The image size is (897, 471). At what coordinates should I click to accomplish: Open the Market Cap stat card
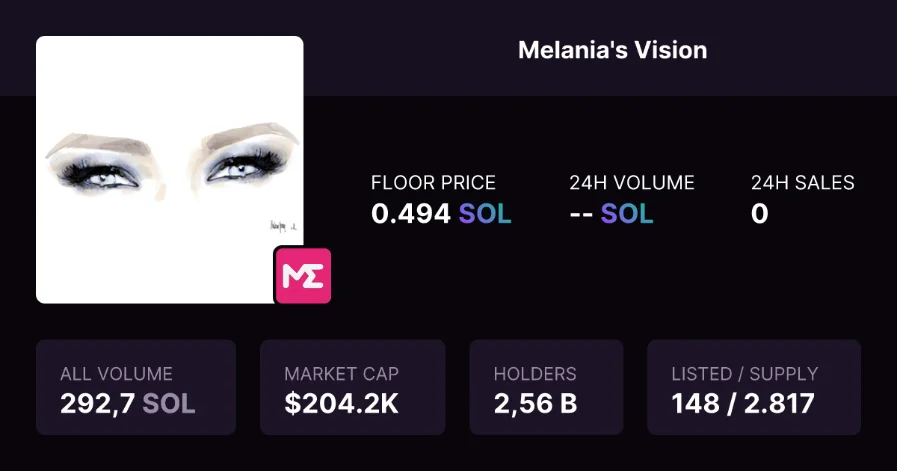pos(353,387)
